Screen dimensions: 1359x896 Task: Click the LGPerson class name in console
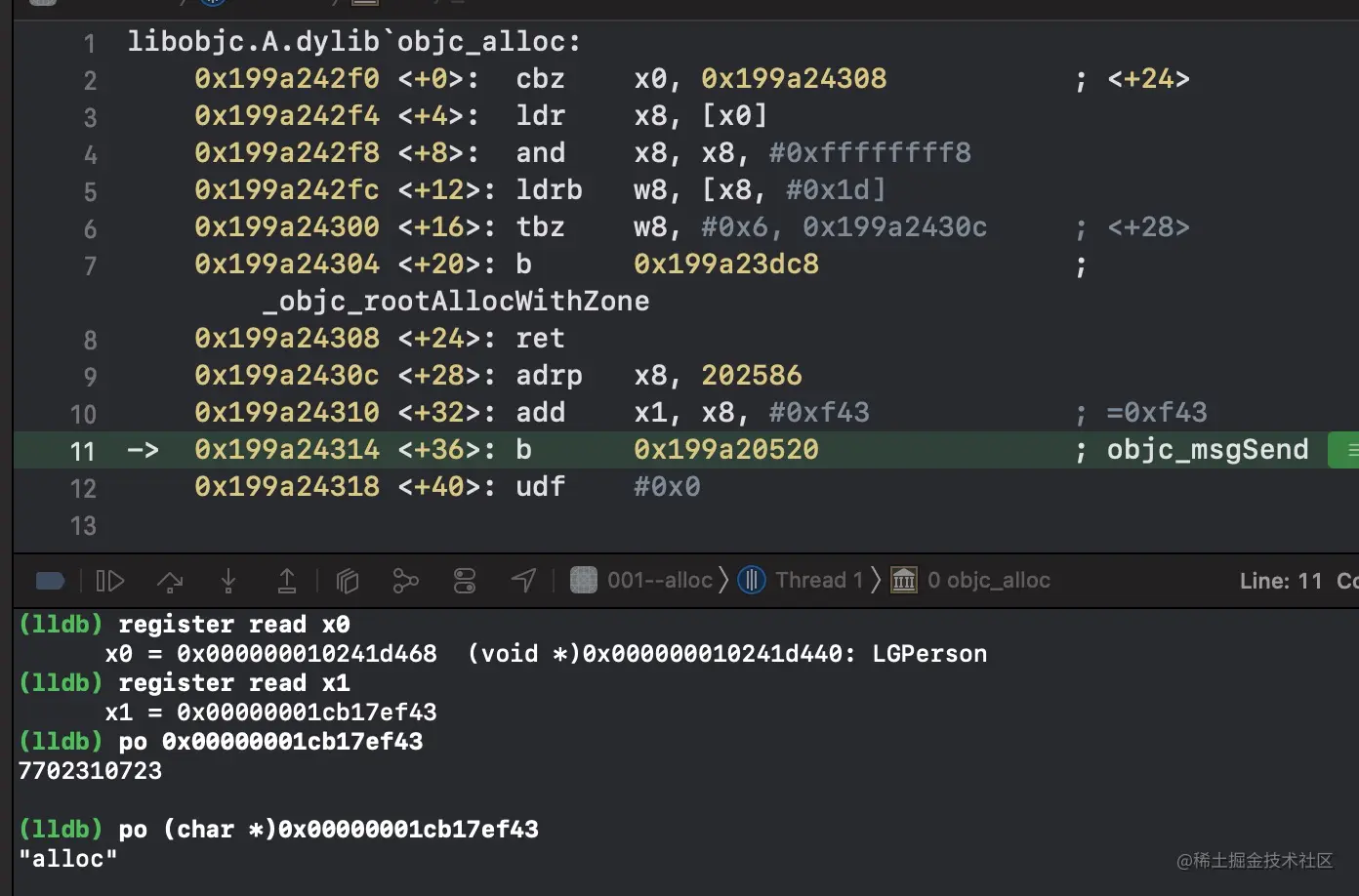[929, 654]
